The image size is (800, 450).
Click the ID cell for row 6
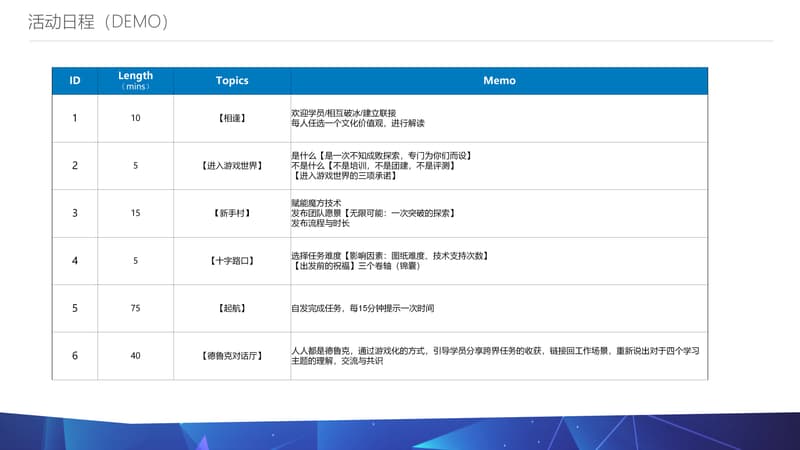75,356
